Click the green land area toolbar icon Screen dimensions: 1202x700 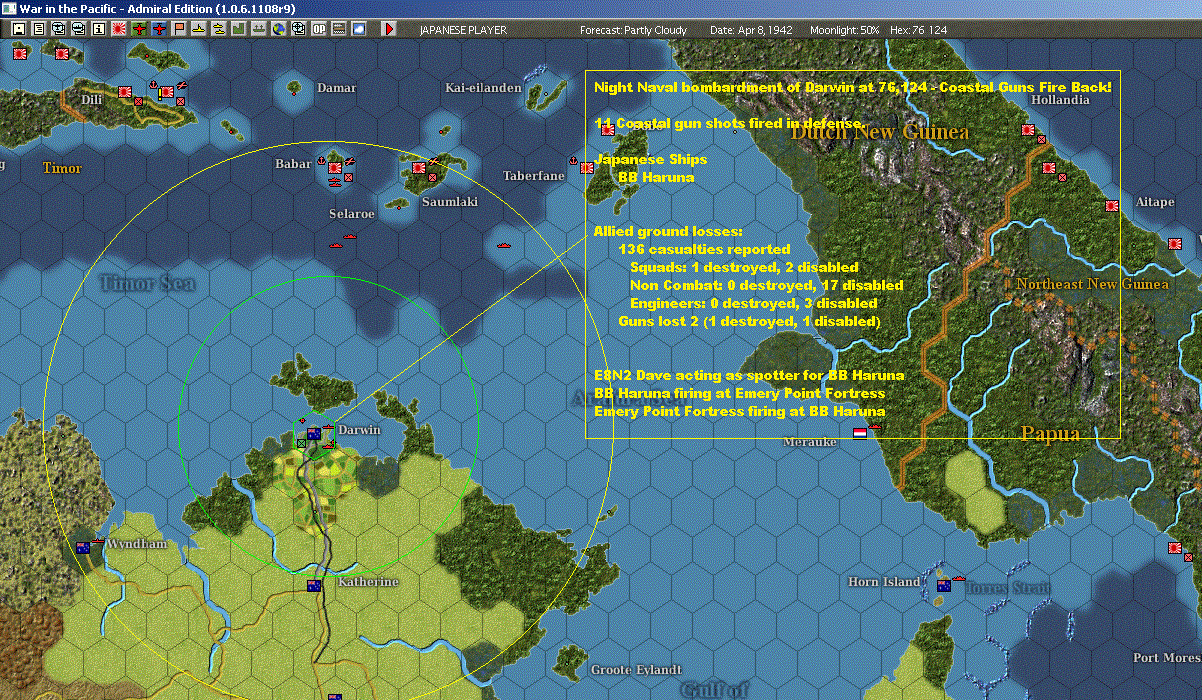pyautogui.click(x=240, y=29)
